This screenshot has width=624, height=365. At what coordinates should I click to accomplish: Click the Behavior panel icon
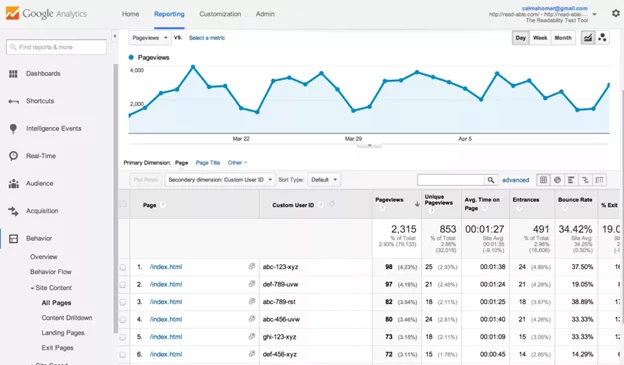(13, 238)
